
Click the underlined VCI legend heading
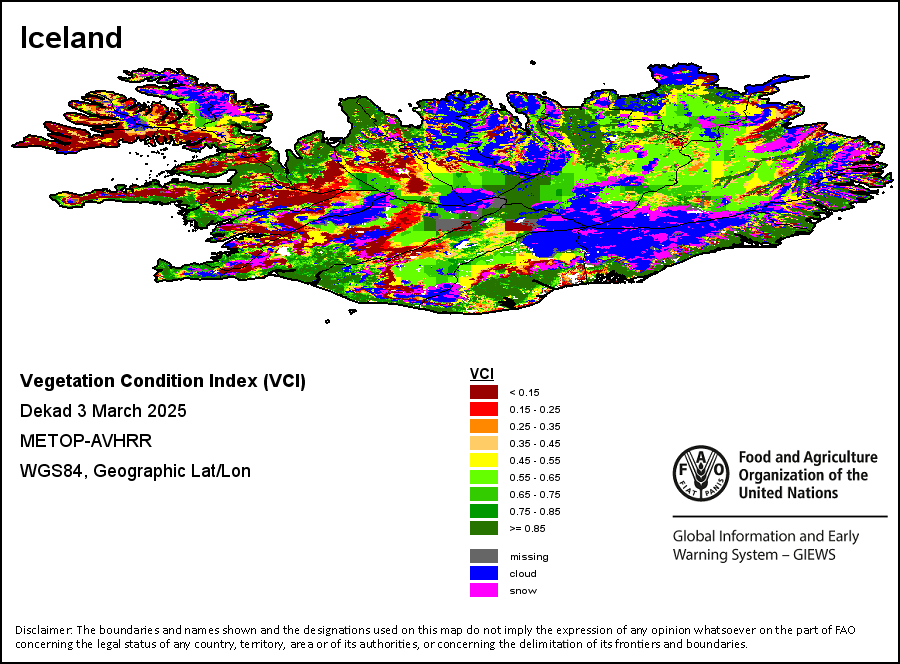pyautogui.click(x=482, y=374)
